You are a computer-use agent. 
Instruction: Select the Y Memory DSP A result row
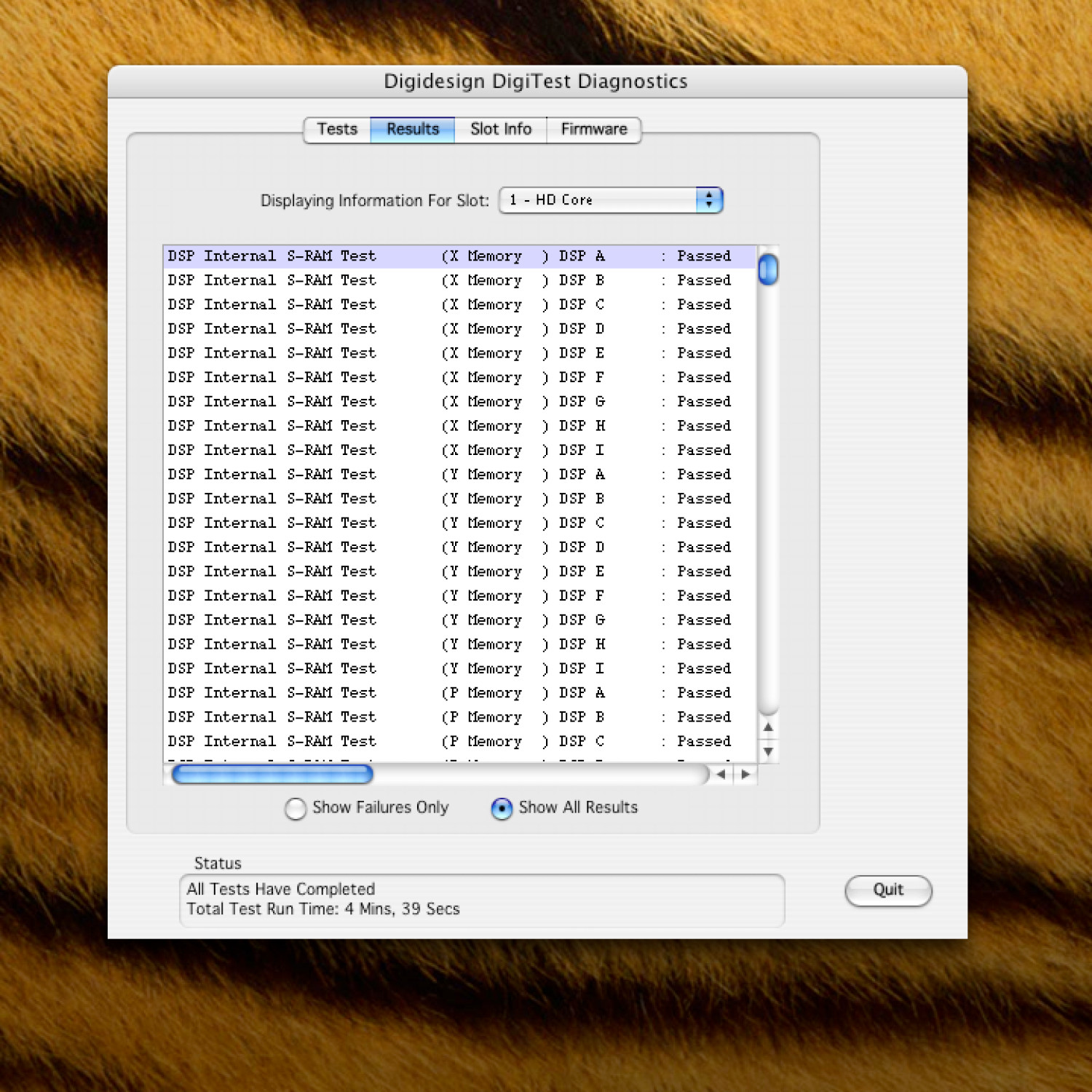click(x=460, y=475)
